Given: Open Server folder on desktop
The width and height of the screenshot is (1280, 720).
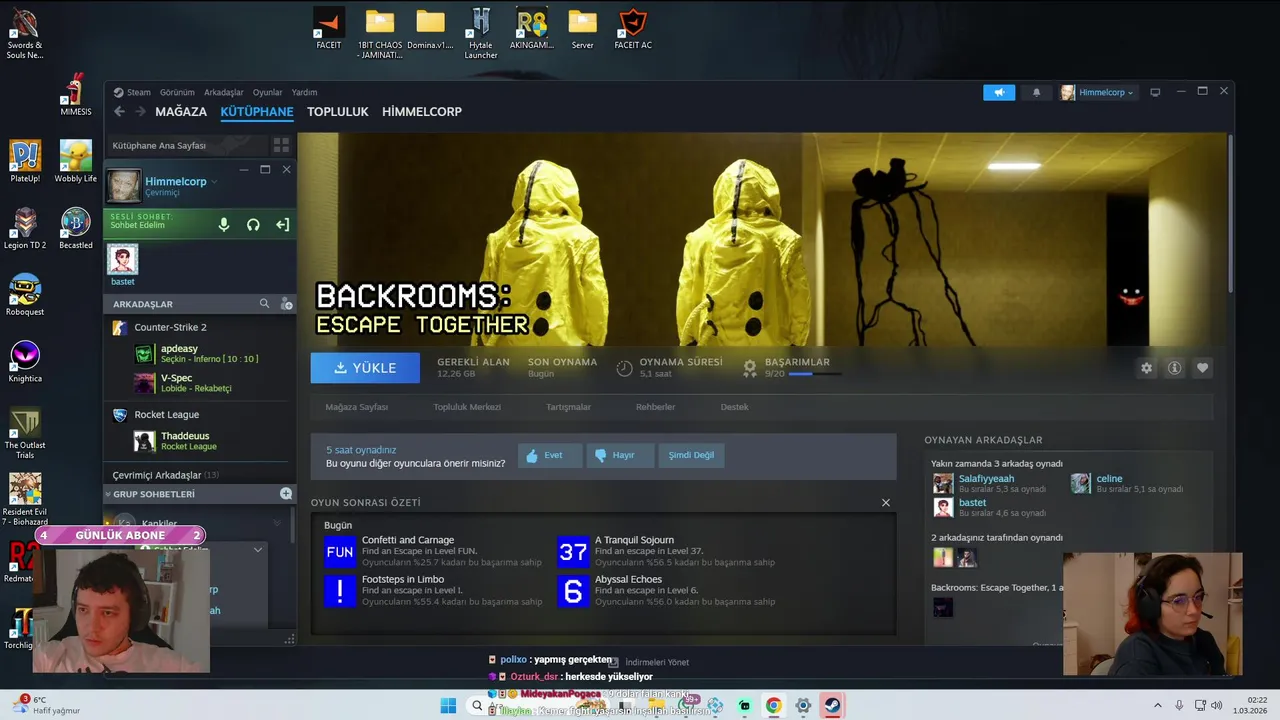Looking at the screenshot, I should [582, 28].
